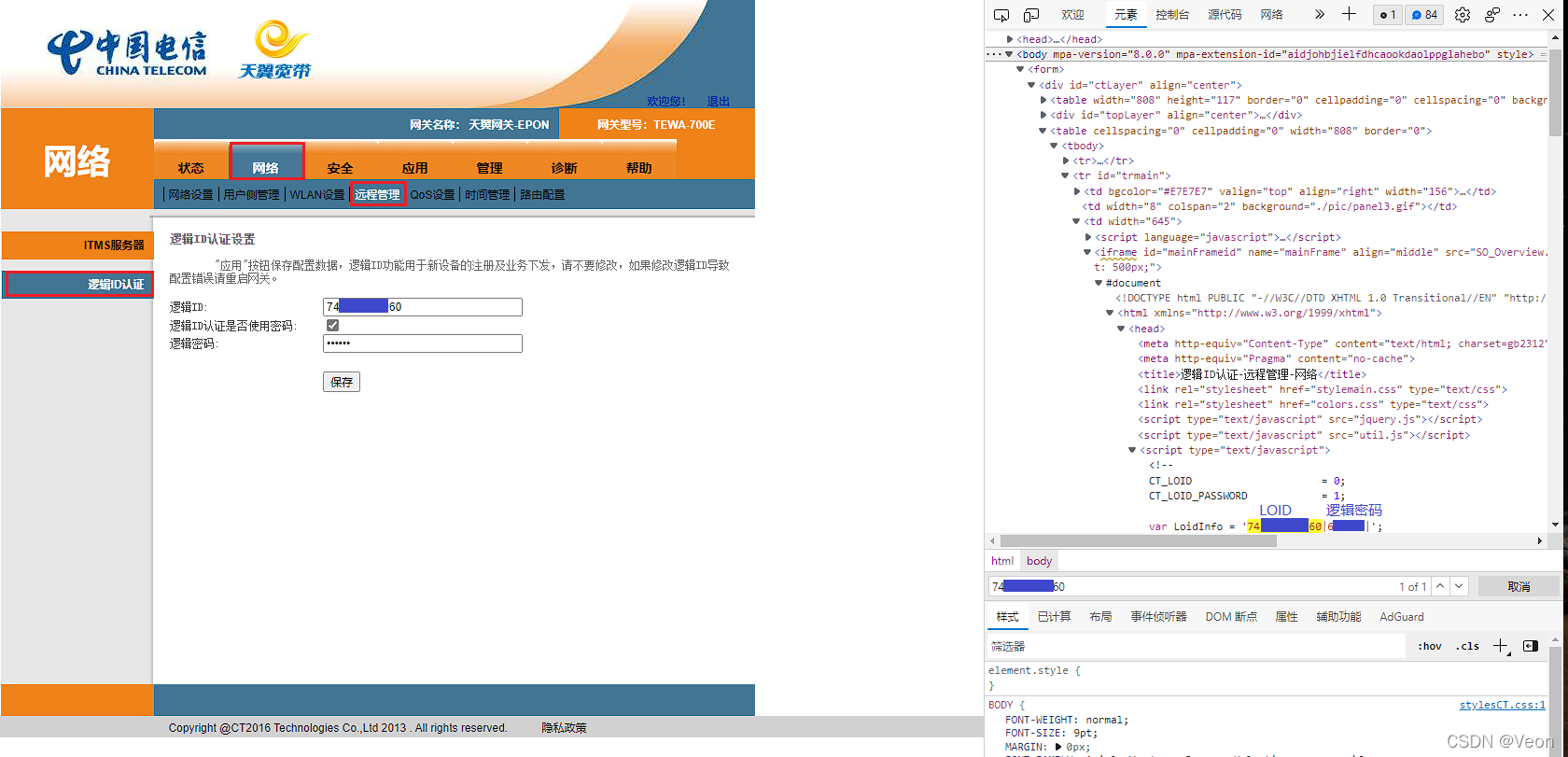Screen dimensions: 1568x757
Task: Open QoS设置 submenu link
Action: 433,194
